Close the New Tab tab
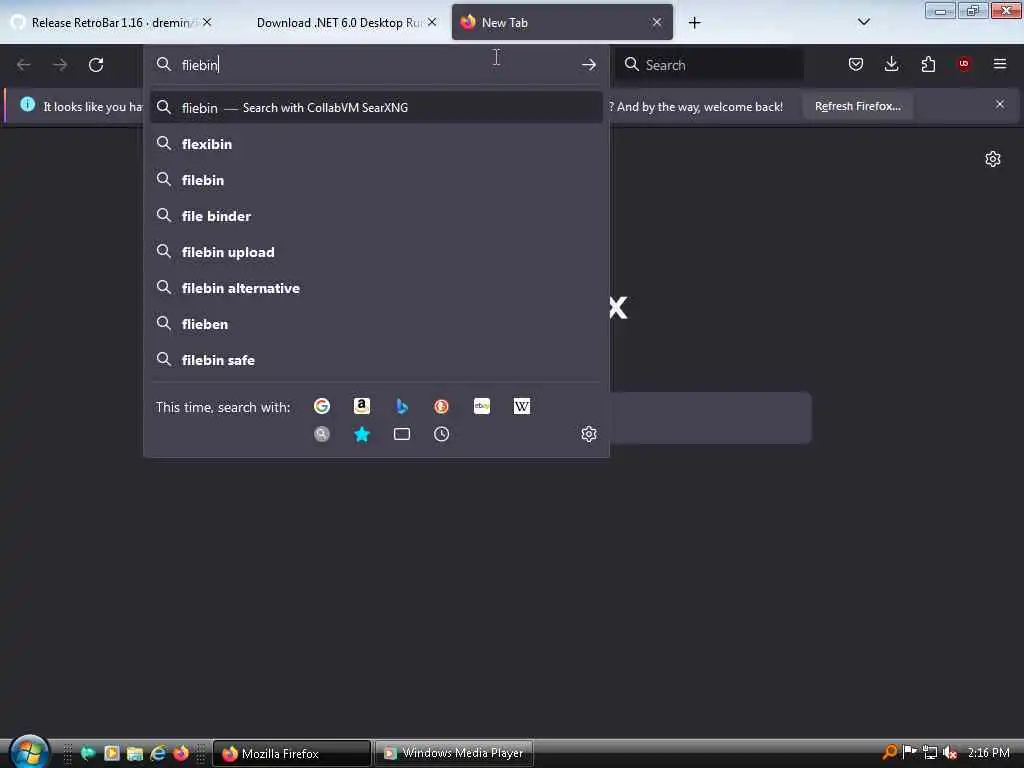Viewport: 1024px width, 768px height. click(x=657, y=22)
